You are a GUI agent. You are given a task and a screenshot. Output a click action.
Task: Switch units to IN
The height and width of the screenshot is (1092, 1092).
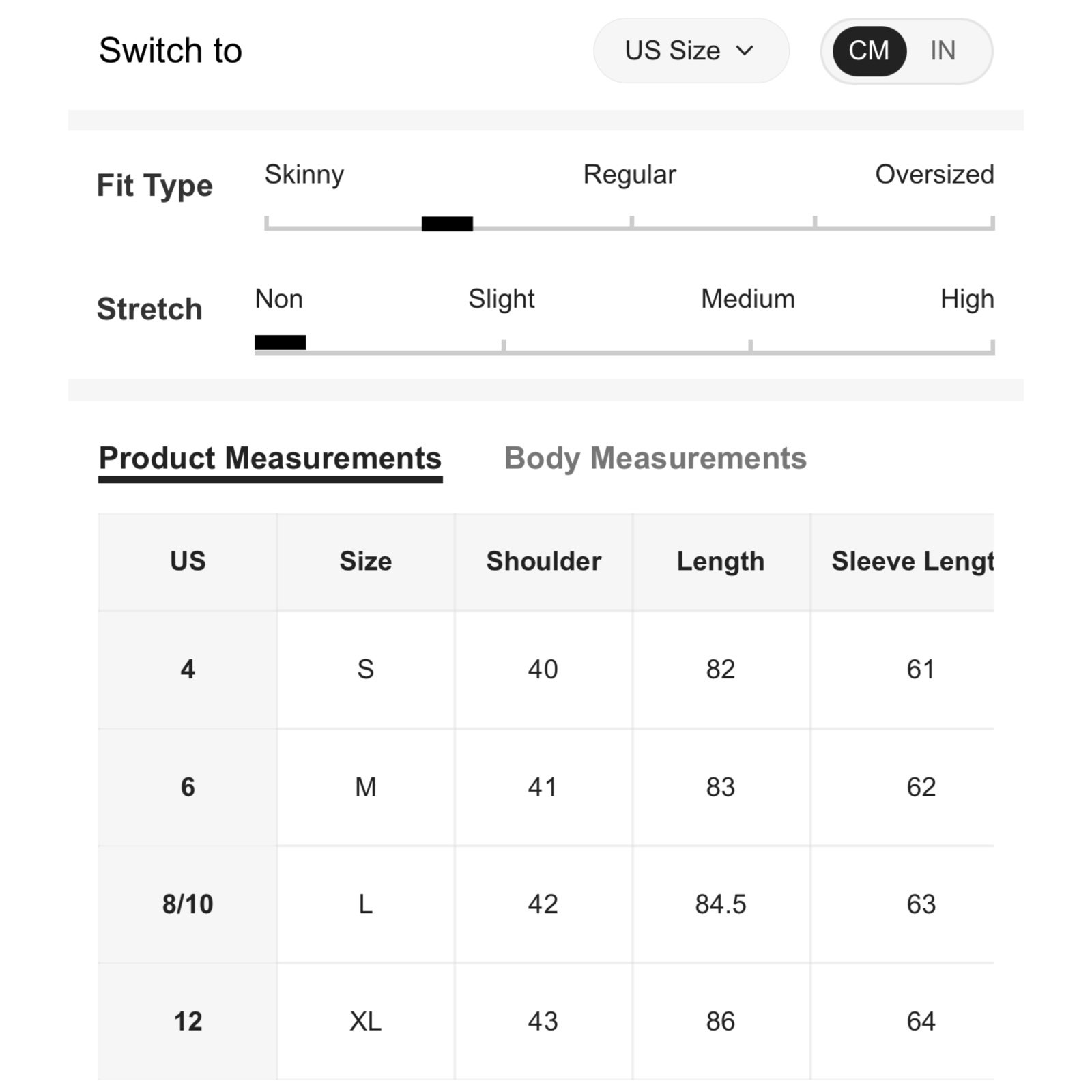click(943, 51)
